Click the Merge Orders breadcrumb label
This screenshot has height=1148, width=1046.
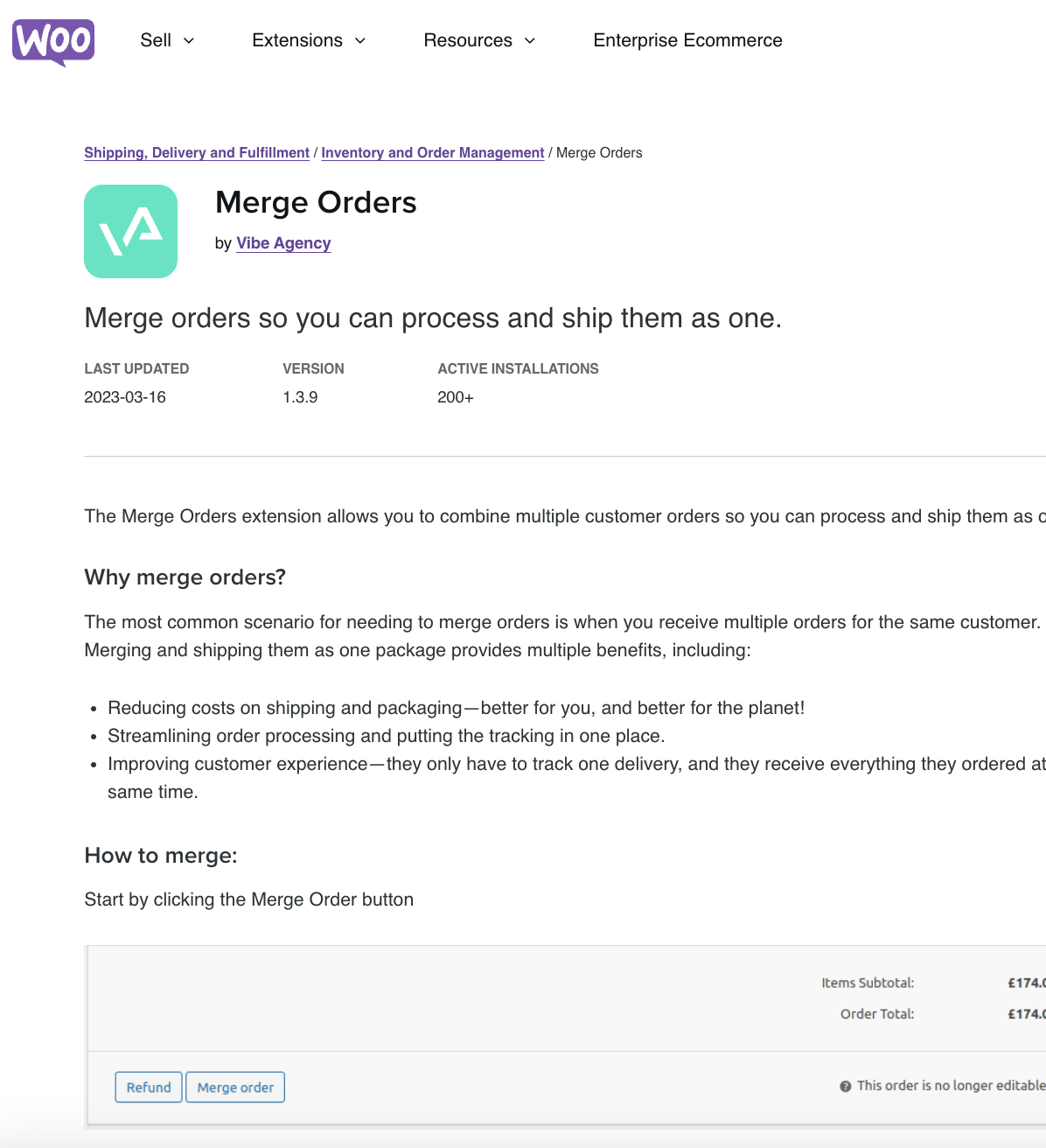click(x=599, y=152)
